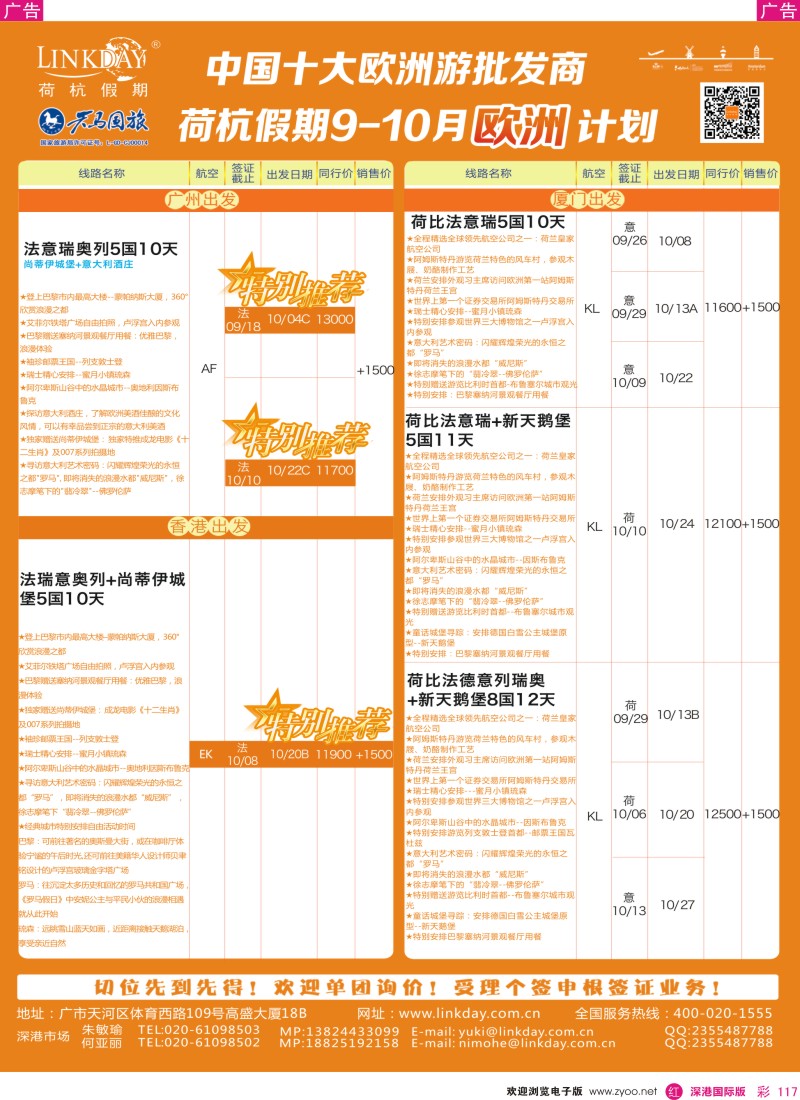Select tour title 法意瑞奥列5国10天

pos(101,248)
